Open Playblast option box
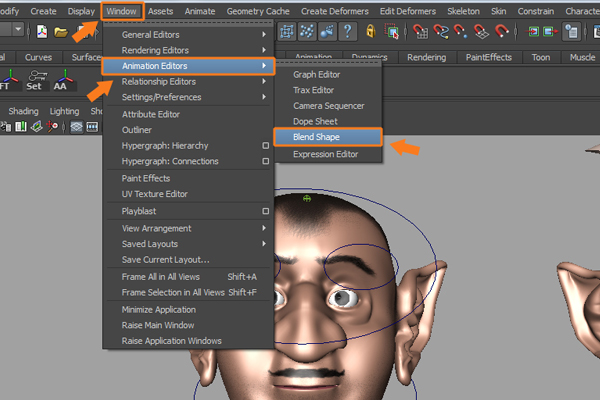Viewport: 600px width, 400px height. pos(266,211)
